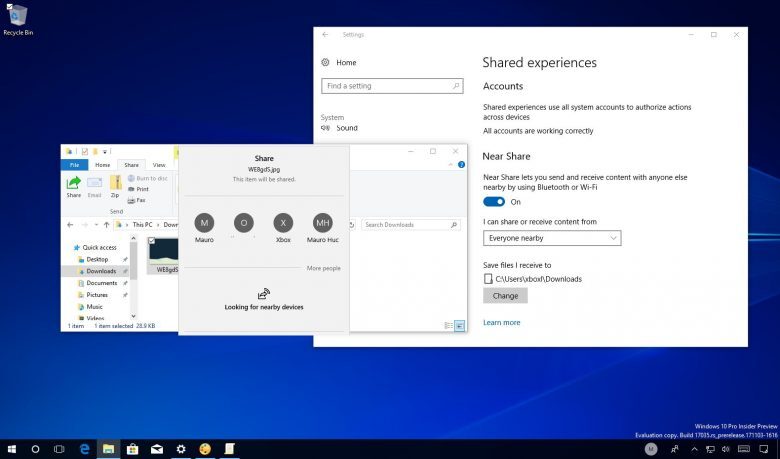780x459 pixels.
Task: Click the Home gear icon in Settings
Action: tap(326, 62)
